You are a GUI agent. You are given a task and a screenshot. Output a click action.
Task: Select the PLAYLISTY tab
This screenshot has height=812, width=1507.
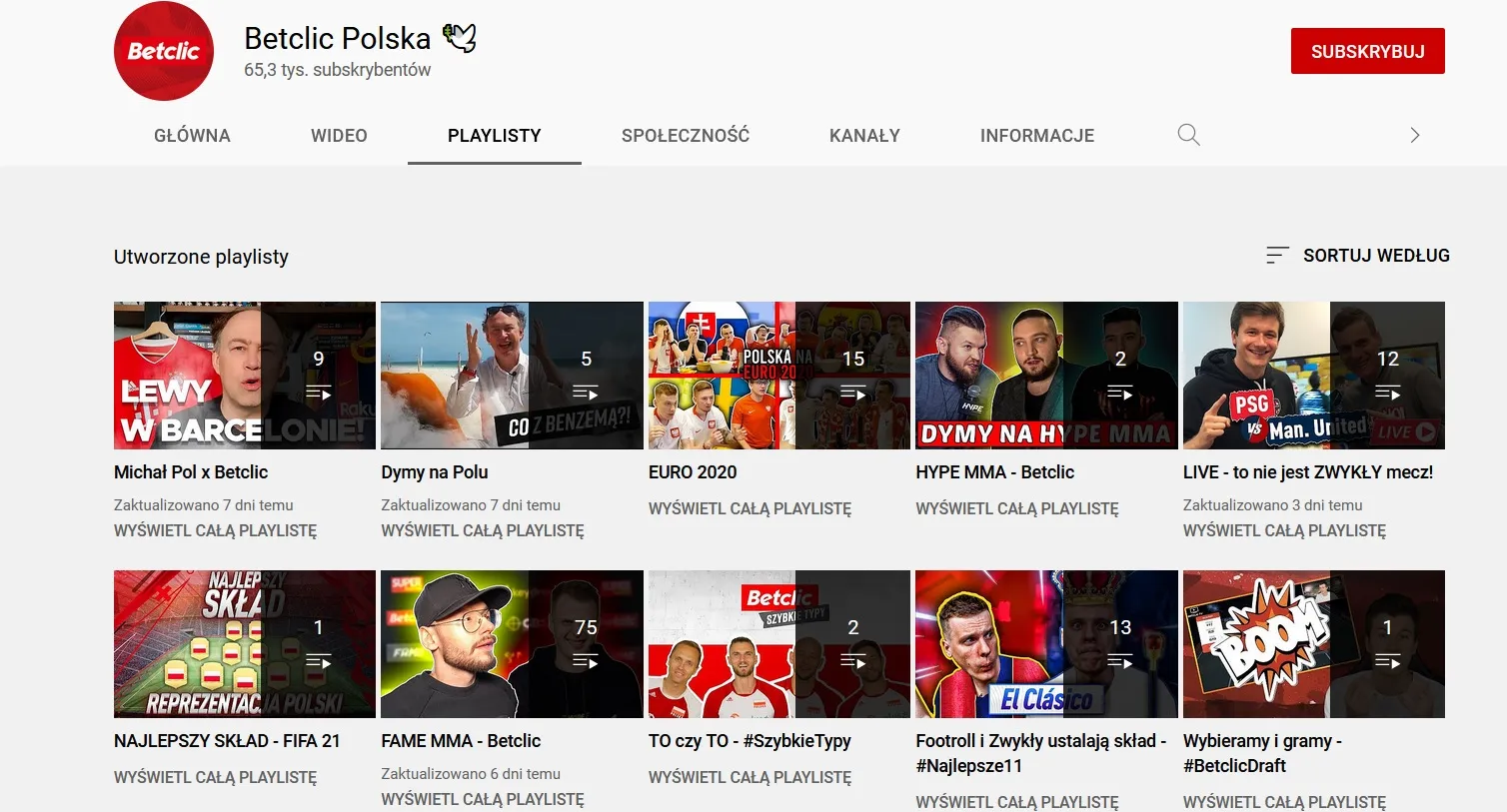pos(495,136)
